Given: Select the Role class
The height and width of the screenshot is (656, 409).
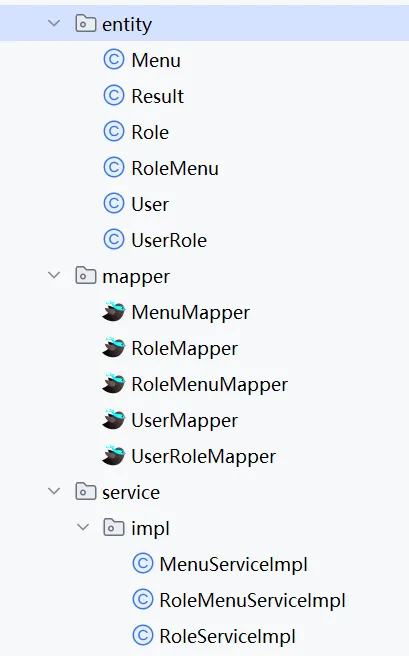Looking at the screenshot, I should [150, 132].
